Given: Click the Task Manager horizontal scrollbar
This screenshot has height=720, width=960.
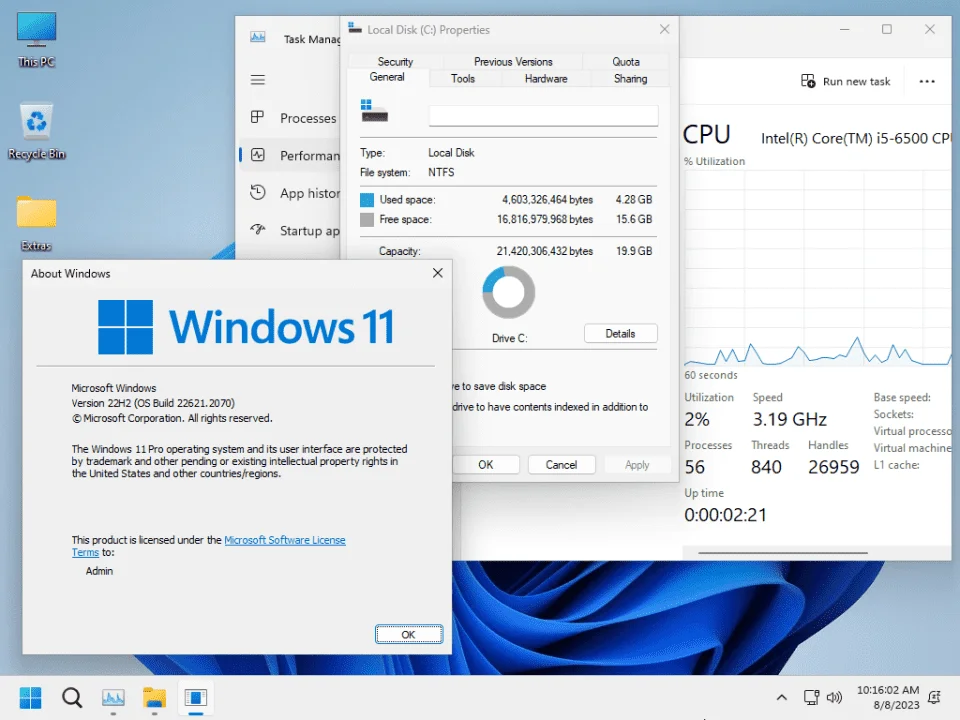Looking at the screenshot, I should coord(782,553).
